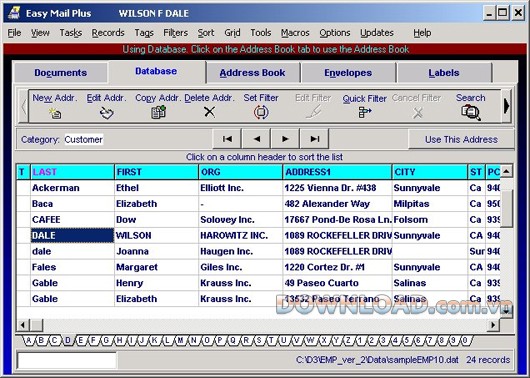The width and height of the screenshot is (530, 378).
Task: Jump to letter G index tab
Action: [x=106, y=340]
